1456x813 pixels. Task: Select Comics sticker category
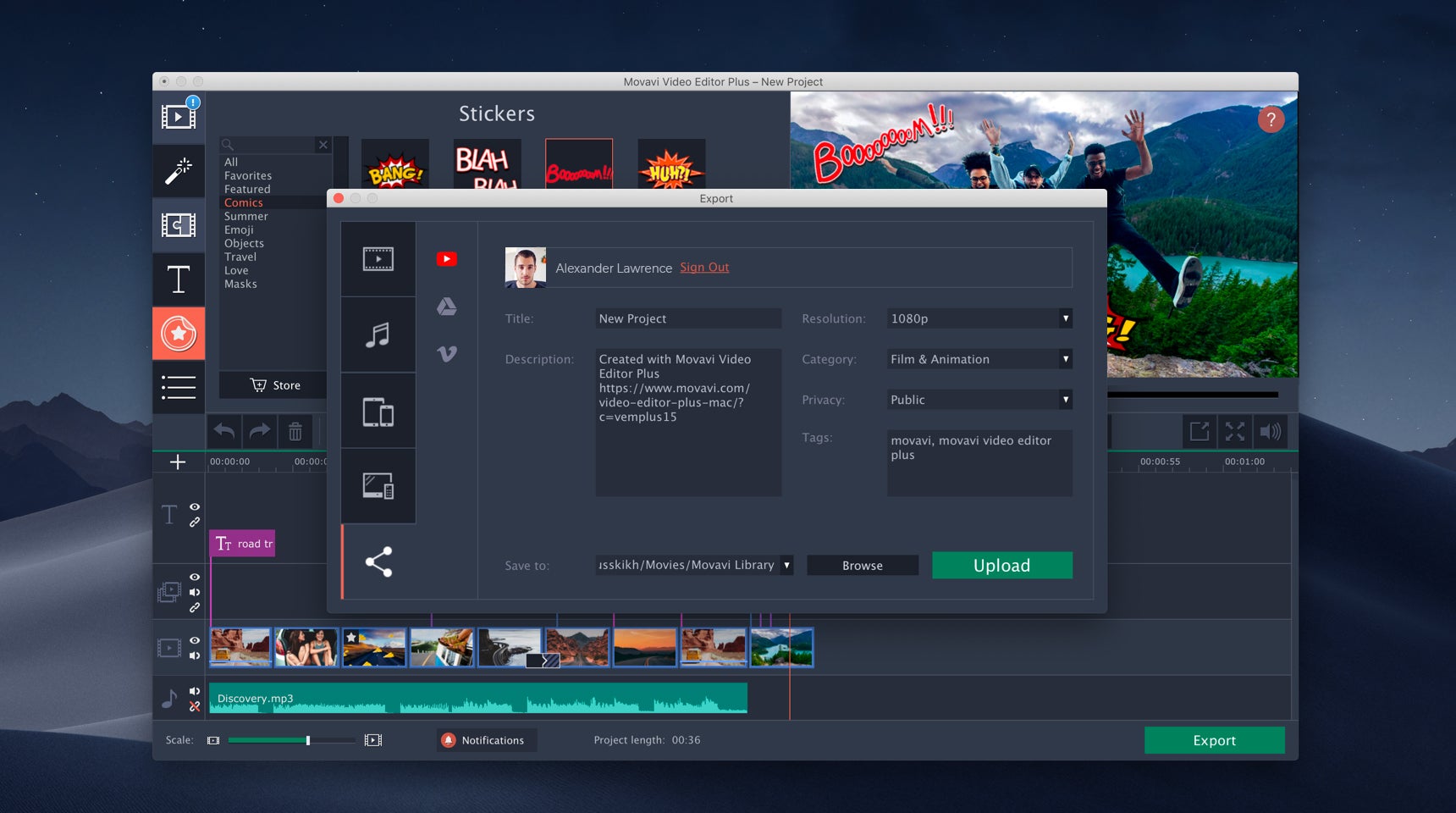coord(244,202)
